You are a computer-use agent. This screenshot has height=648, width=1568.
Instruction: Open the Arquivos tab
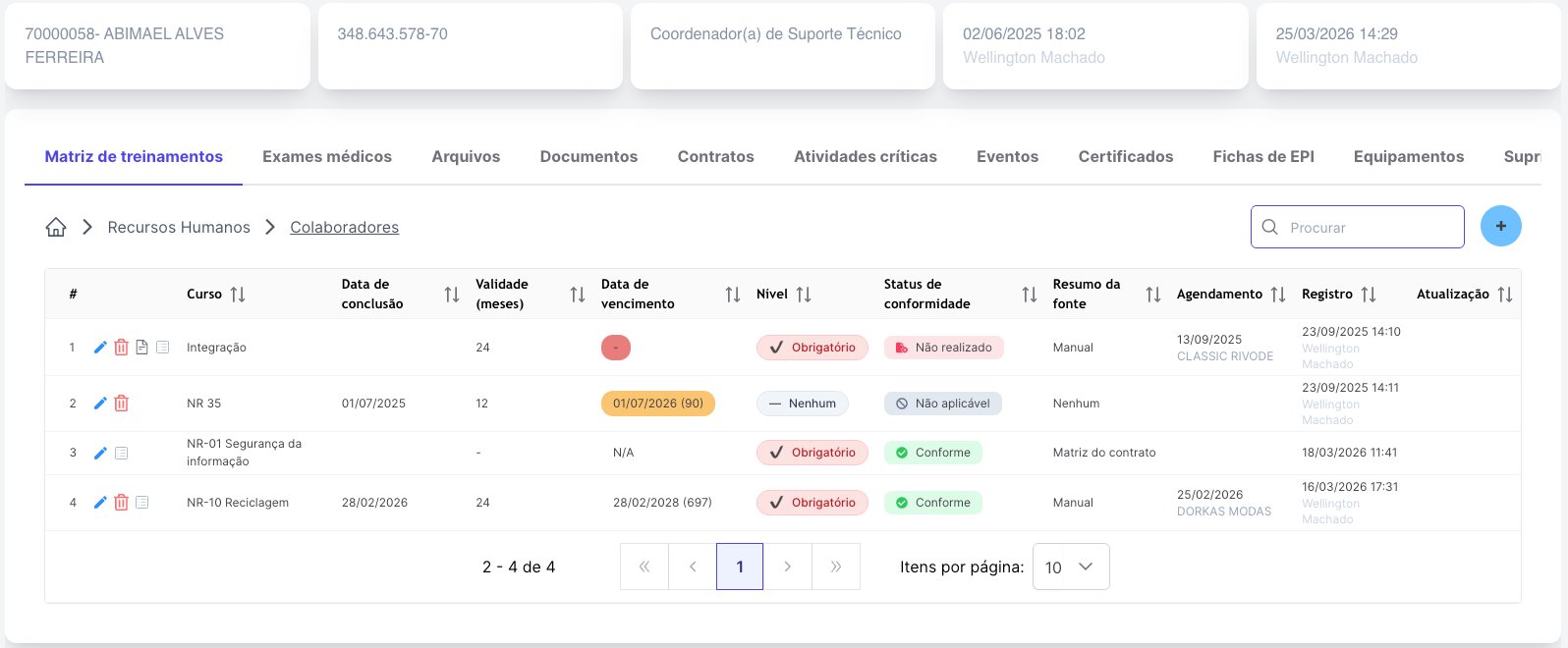466,156
